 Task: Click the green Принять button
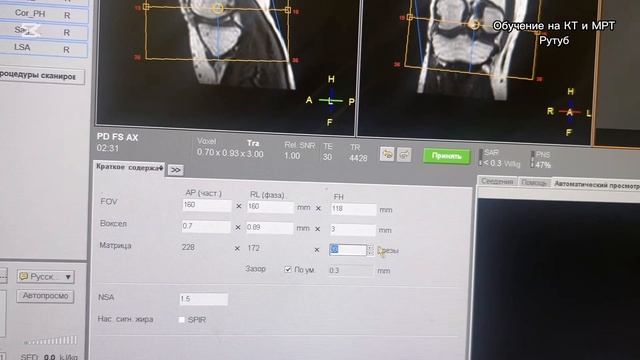(x=447, y=156)
